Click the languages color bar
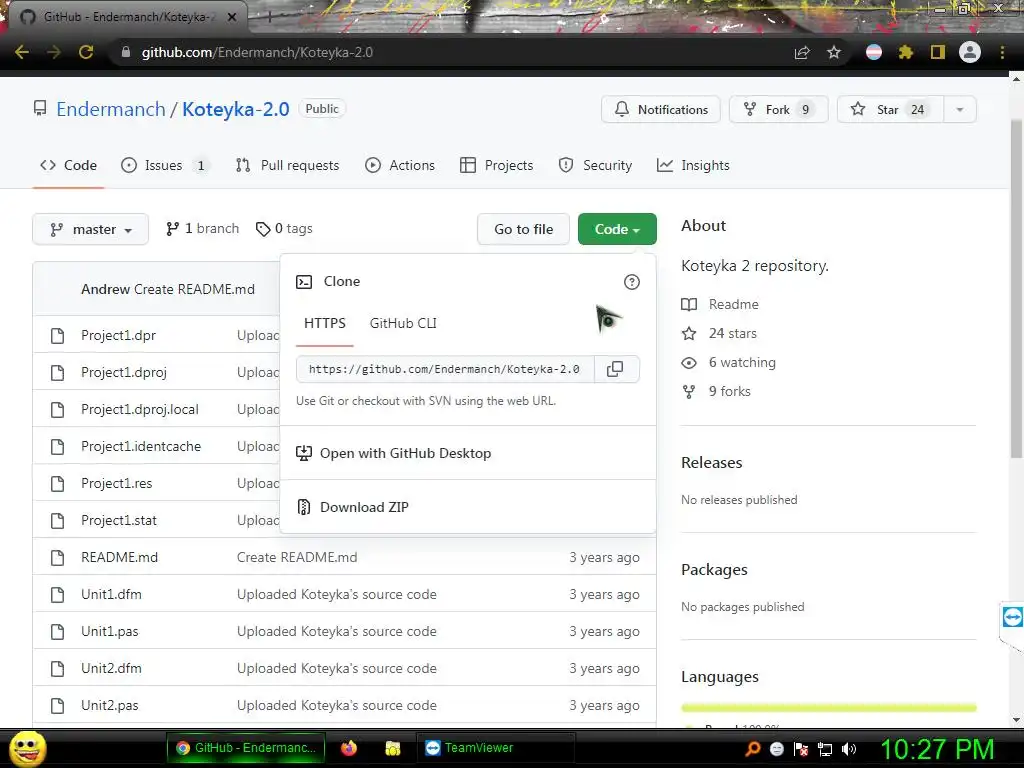The image size is (1024, 768). click(x=829, y=708)
